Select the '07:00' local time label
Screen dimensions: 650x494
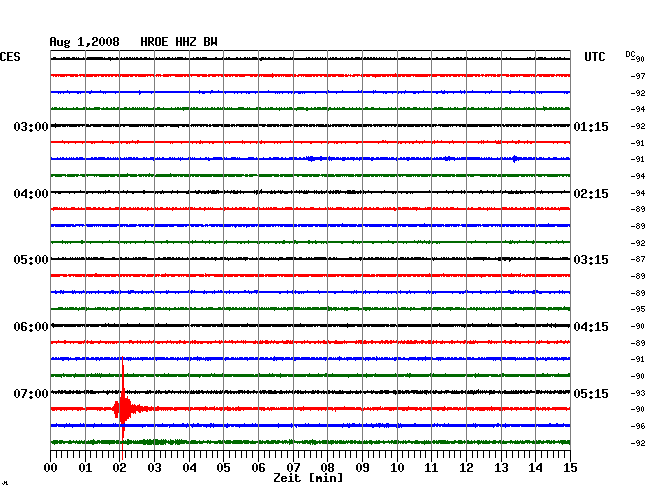(x=31, y=393)
